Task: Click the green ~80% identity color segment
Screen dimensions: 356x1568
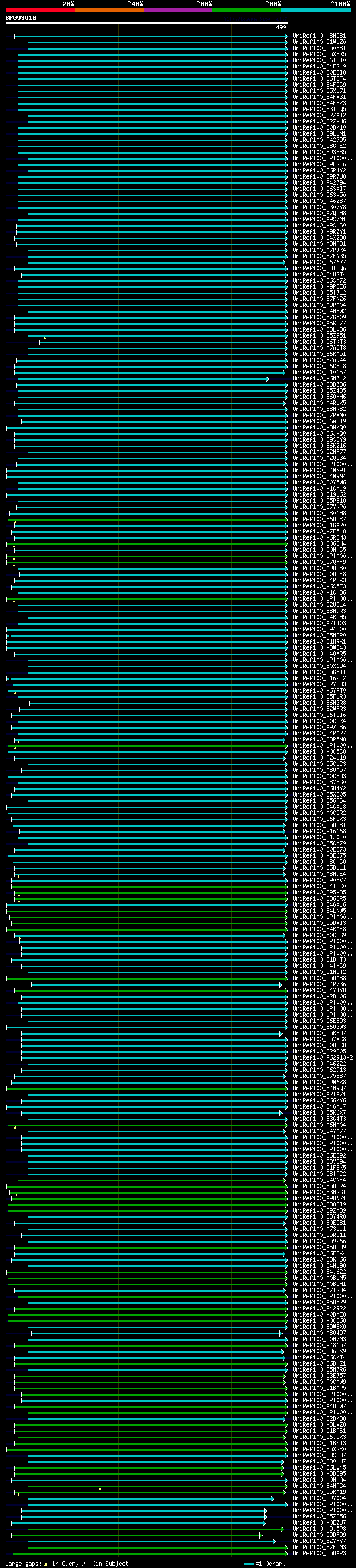Action: 247,10
